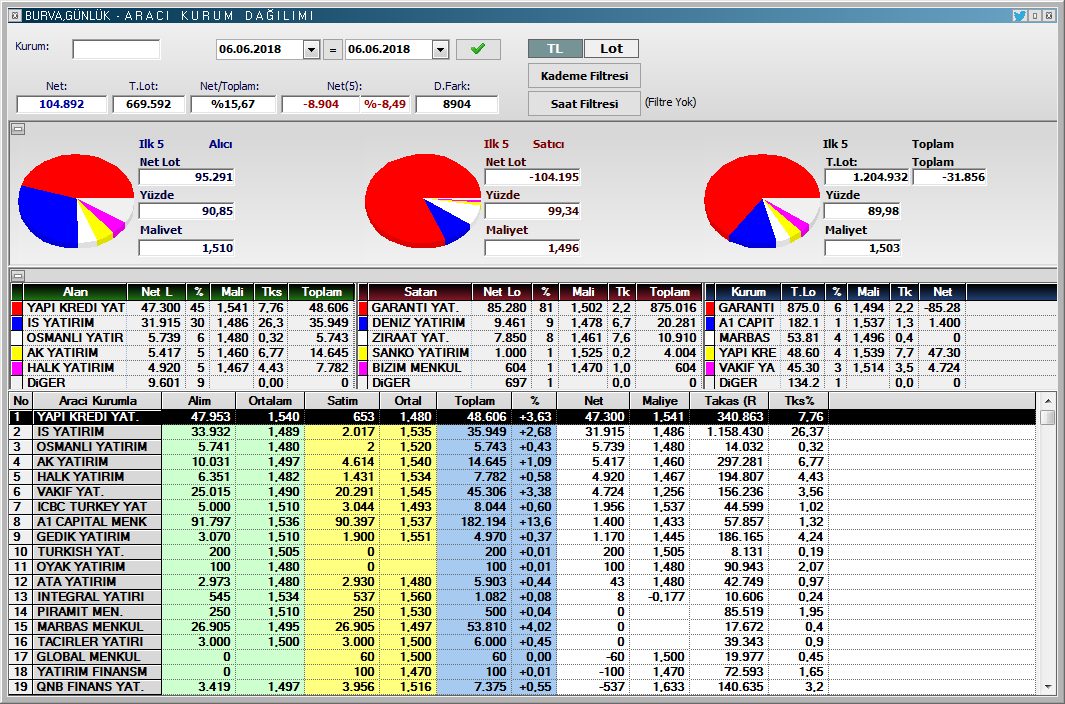Click the Ilk 5 Satıcı pie chart
The width and height of the screenshot is (1065, 704).
pos(423,200)
